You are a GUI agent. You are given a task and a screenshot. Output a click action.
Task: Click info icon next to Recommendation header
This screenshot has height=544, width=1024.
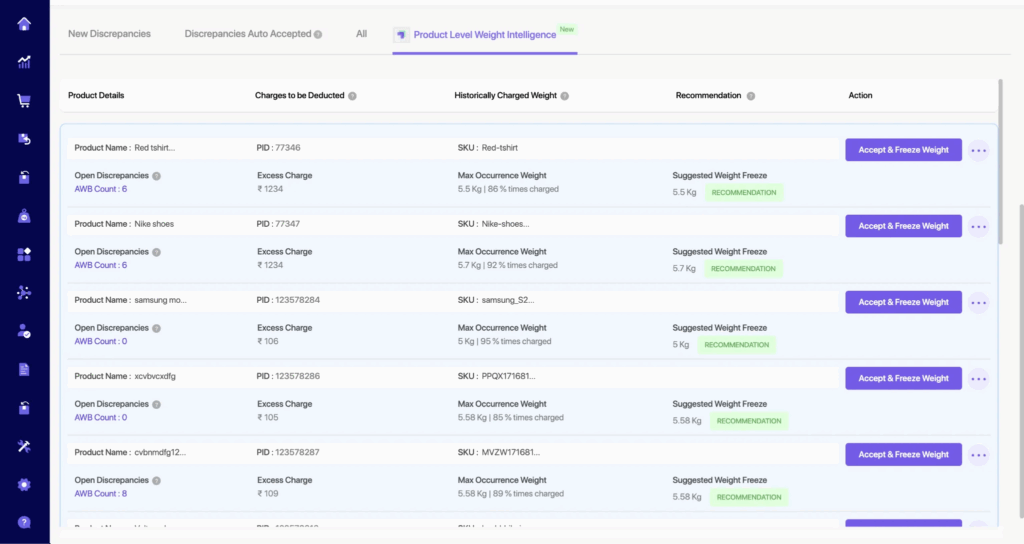pyautogui.click(x=751, y=96)
